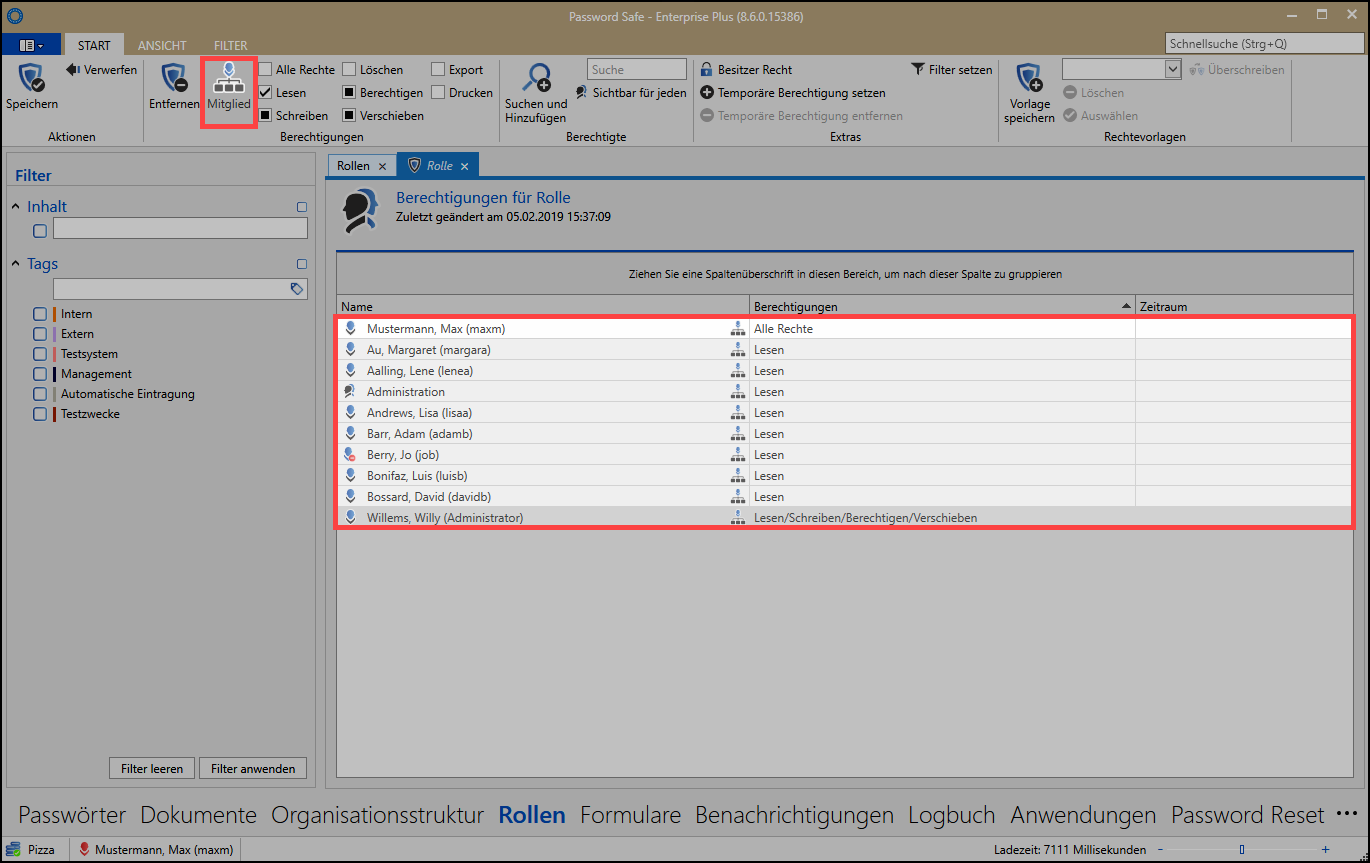This screenshot has height=863, width=1370.
Task: Click Verwerfen to discard changes
Action: pos(102,70)
